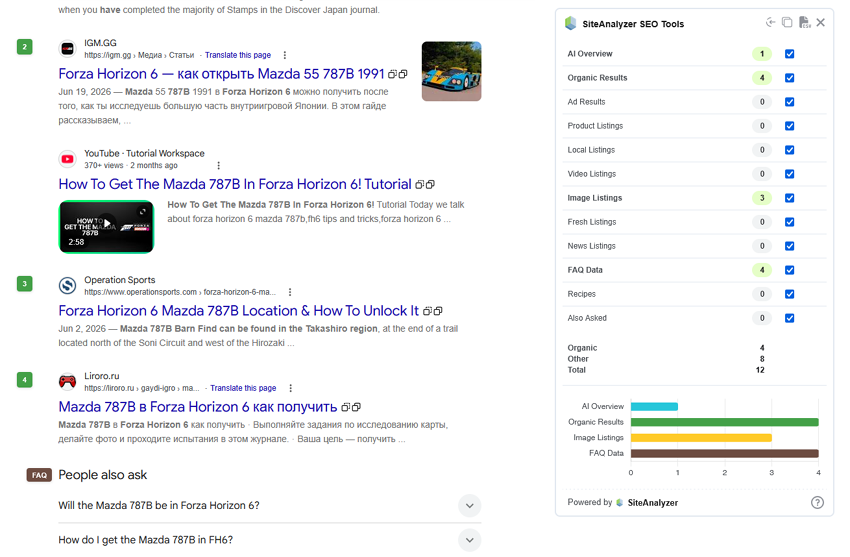The height and width of the screenshot is (557, 850).
Task: Click Translate this page for Liroro.ru
Action: click(x=243, y=388)
